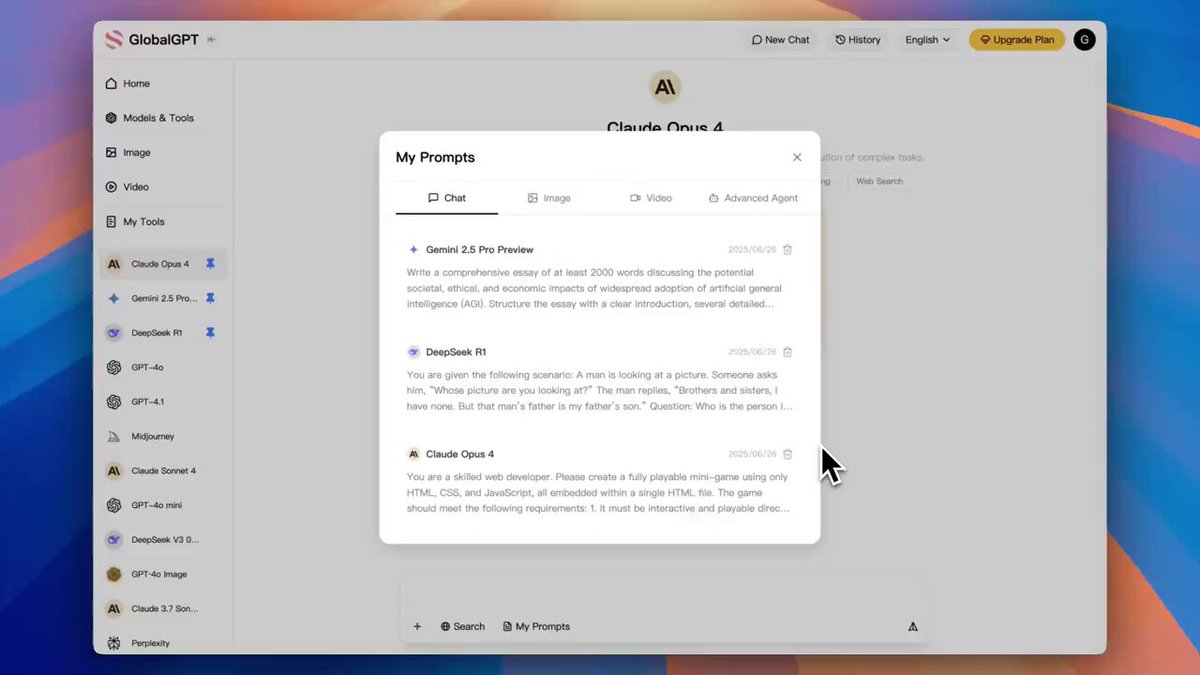Delete the DeepSeek R1 prompt
Image resolution: width=1200 pixels, height=675 pixels.
tap(787, 352)
